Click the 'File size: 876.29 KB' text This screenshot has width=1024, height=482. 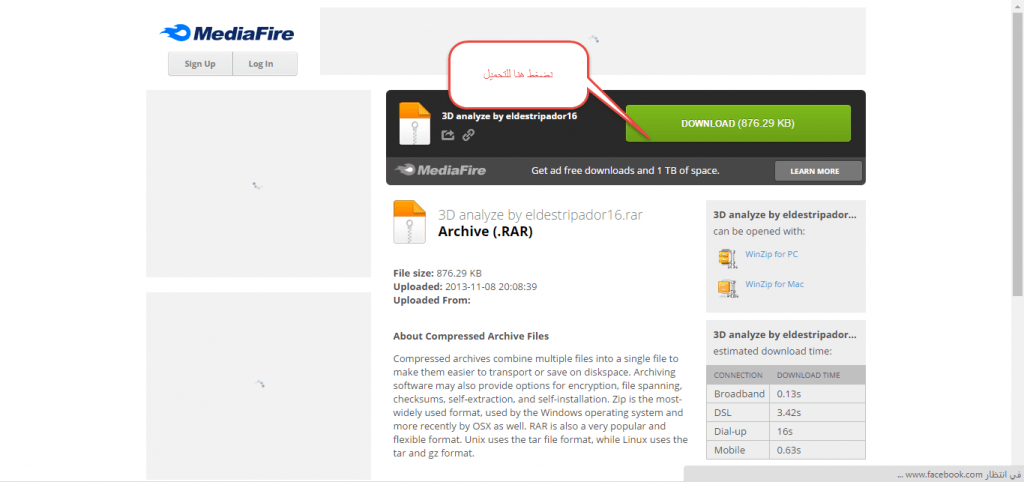(438, 273)
